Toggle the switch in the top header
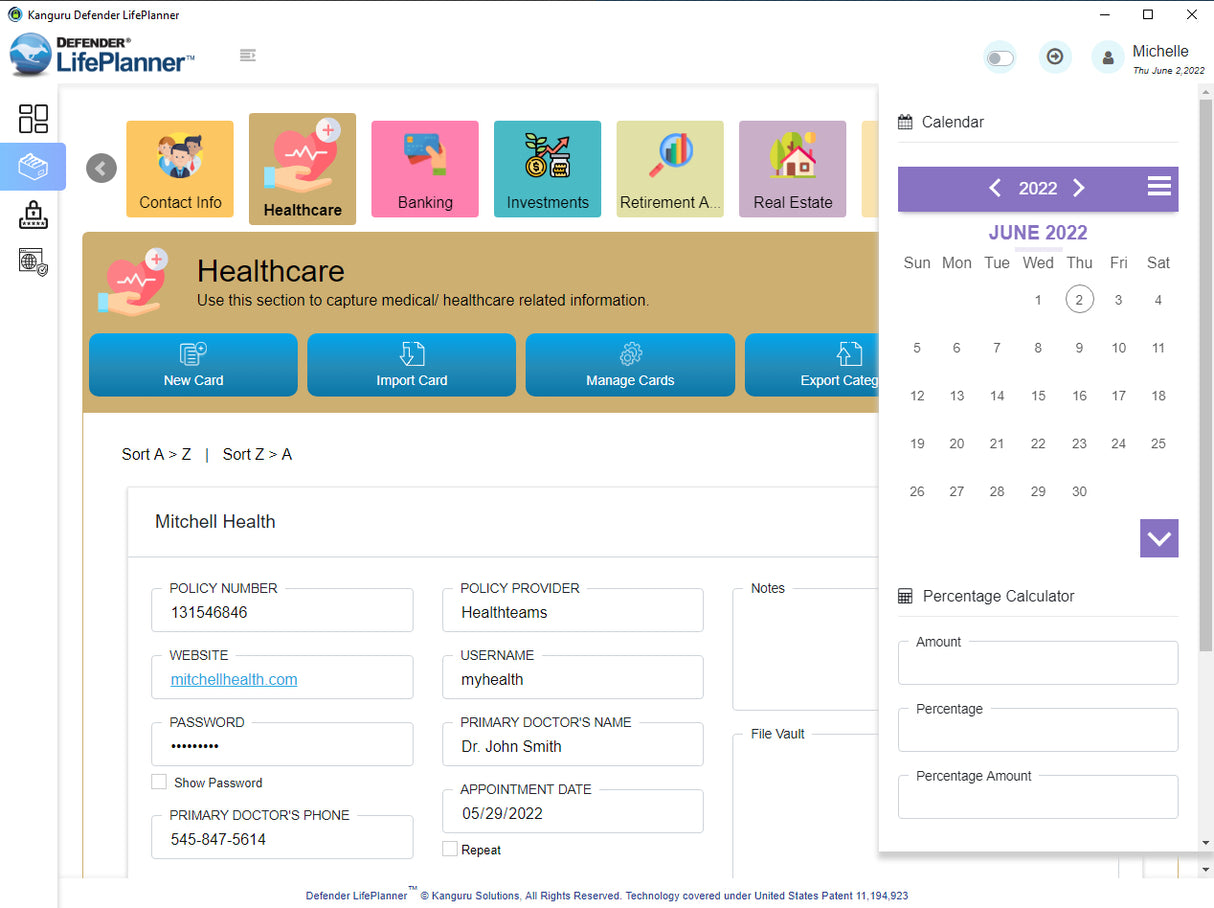 coord(1000,58)
